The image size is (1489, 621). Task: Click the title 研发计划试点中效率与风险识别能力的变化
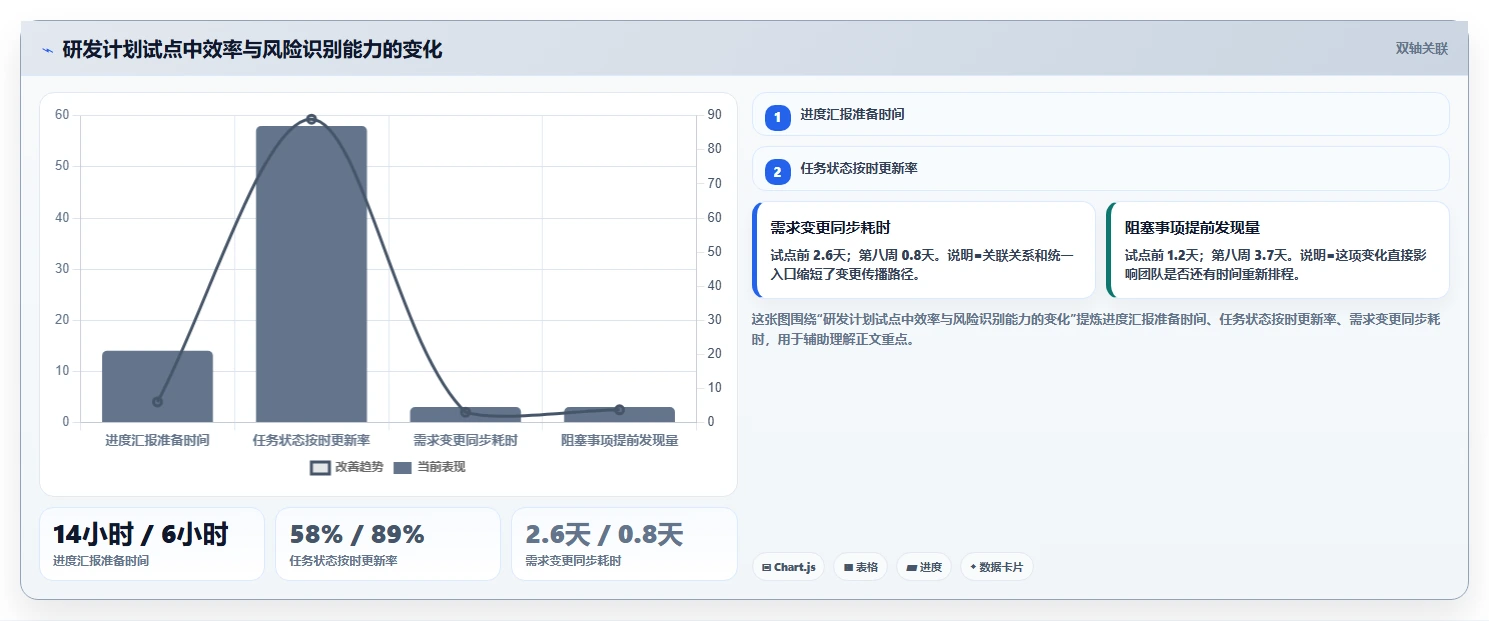pos(252,49)
